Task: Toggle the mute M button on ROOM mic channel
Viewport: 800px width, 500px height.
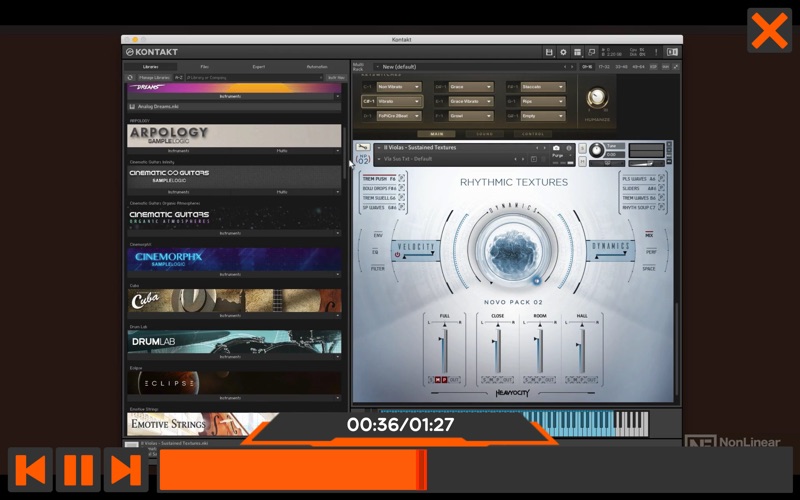Action: tap(533, 380)
